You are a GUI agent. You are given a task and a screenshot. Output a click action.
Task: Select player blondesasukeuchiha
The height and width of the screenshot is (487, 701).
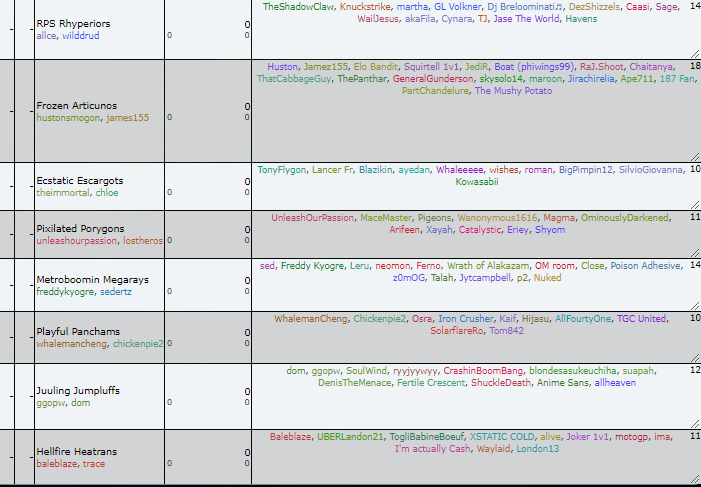pos(573,371)
